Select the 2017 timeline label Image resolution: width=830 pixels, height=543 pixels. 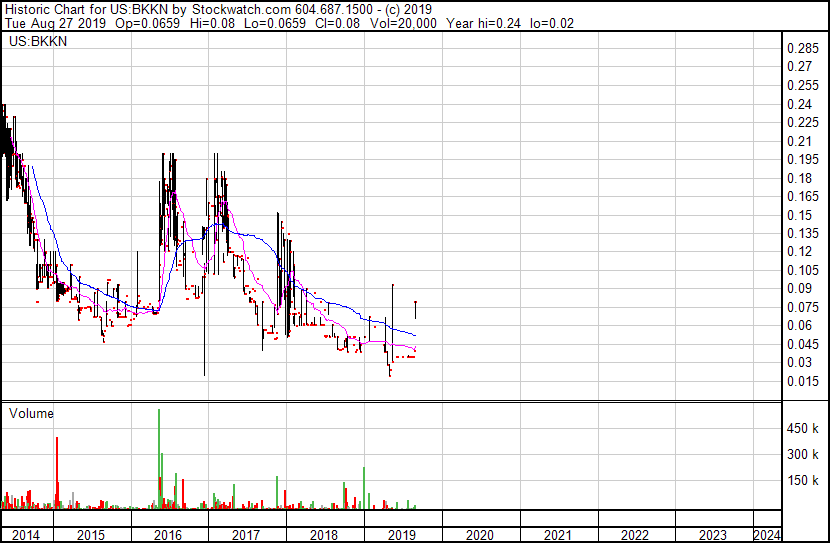pyautogui.click(x=246, y=535)
